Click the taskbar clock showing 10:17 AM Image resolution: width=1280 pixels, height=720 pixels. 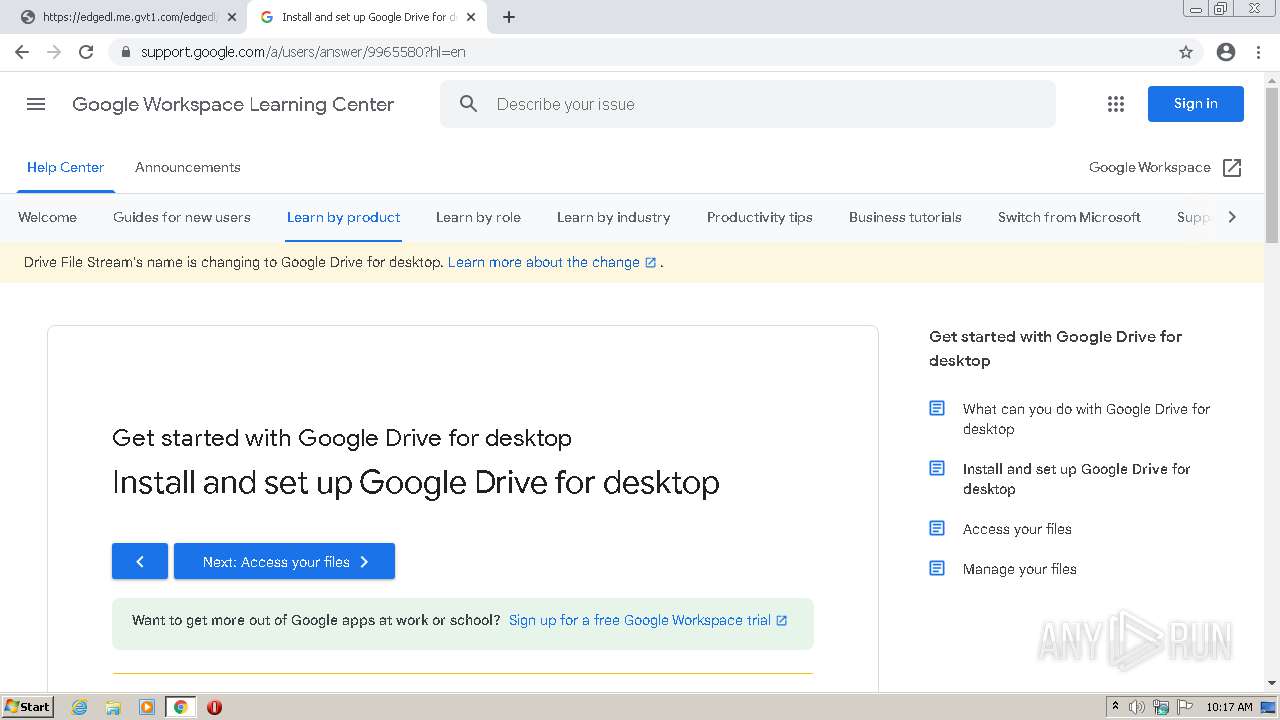(1229, 707)
